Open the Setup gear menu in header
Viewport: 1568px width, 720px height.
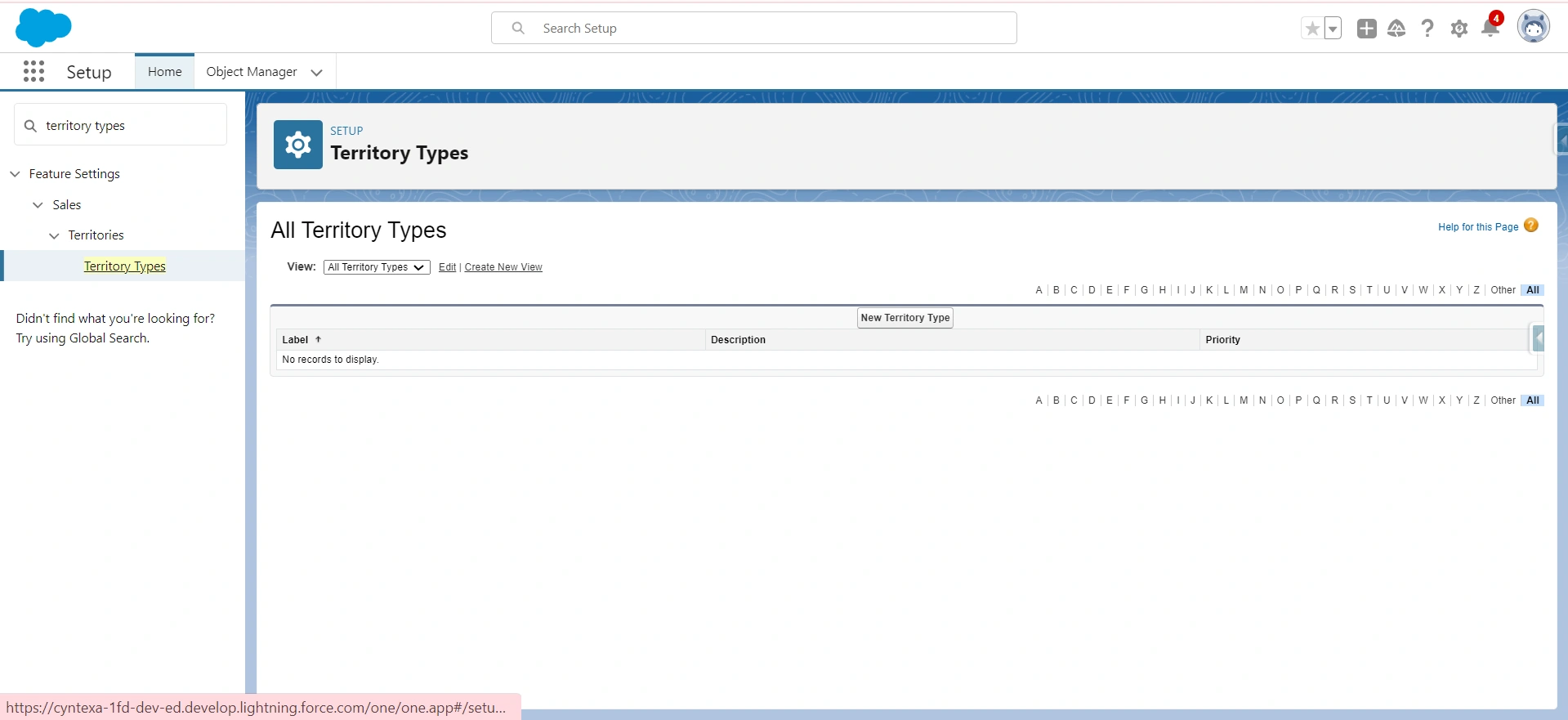point(1459,29)
